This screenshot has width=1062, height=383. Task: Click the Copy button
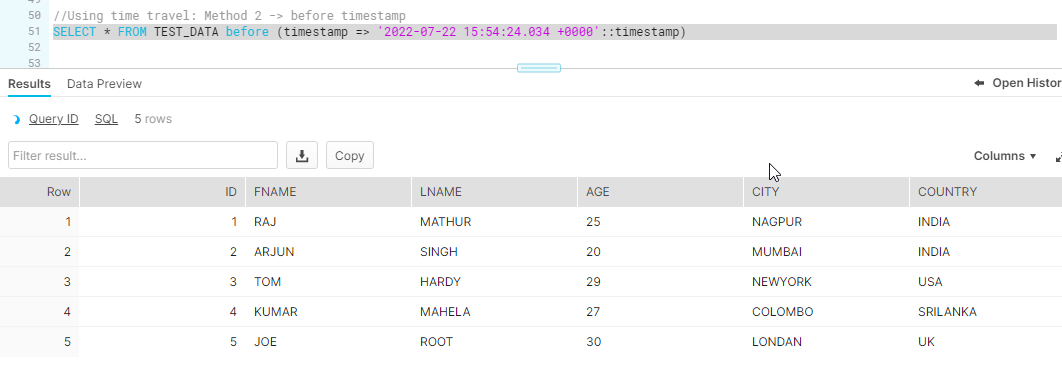(349, 155)
